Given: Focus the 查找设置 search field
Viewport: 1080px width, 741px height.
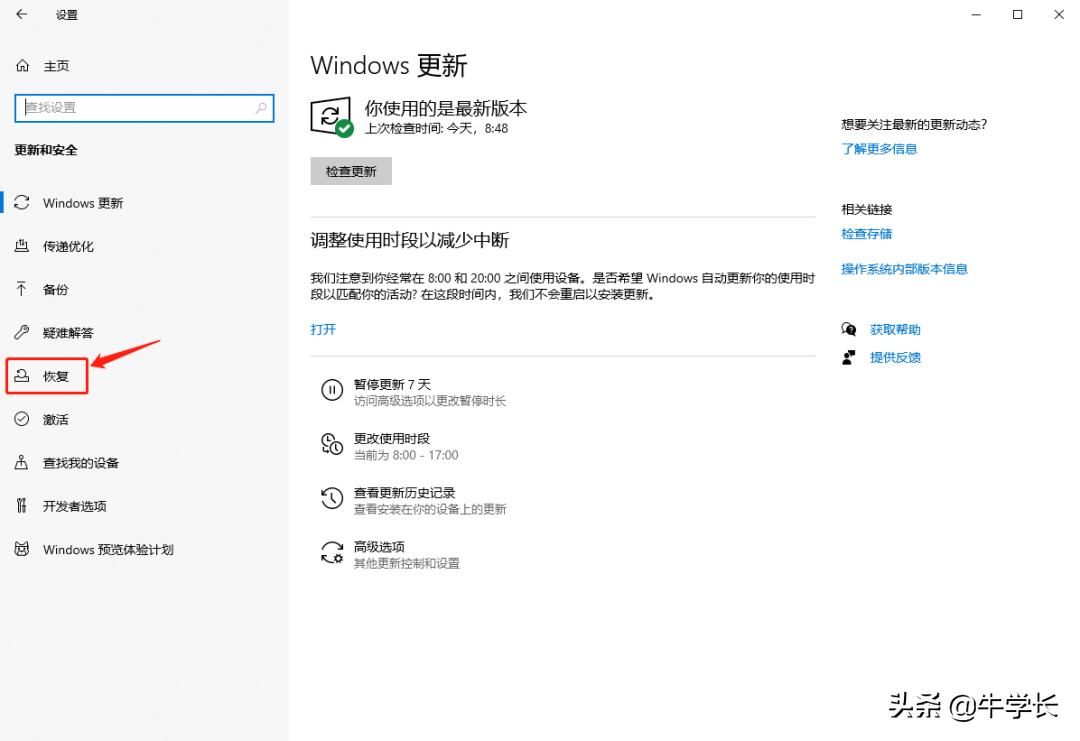Looking at the screenshot, I should 144,108.
